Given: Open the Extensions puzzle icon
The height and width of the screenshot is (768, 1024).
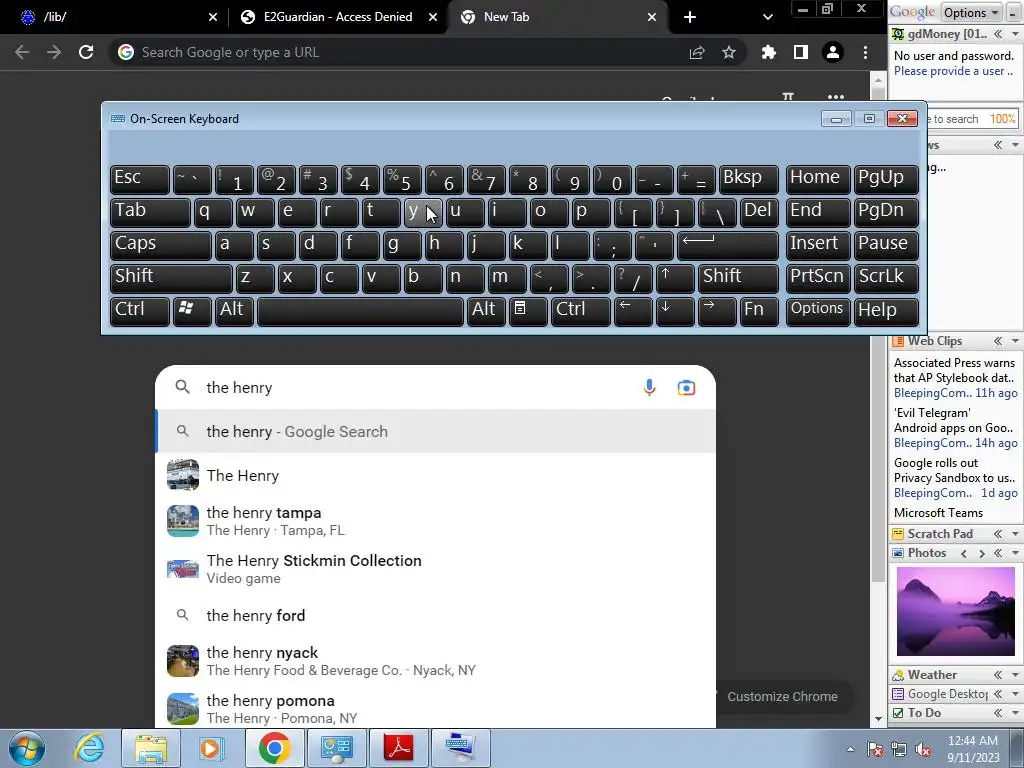Looking at the screenshot, I should coord(769,52).
